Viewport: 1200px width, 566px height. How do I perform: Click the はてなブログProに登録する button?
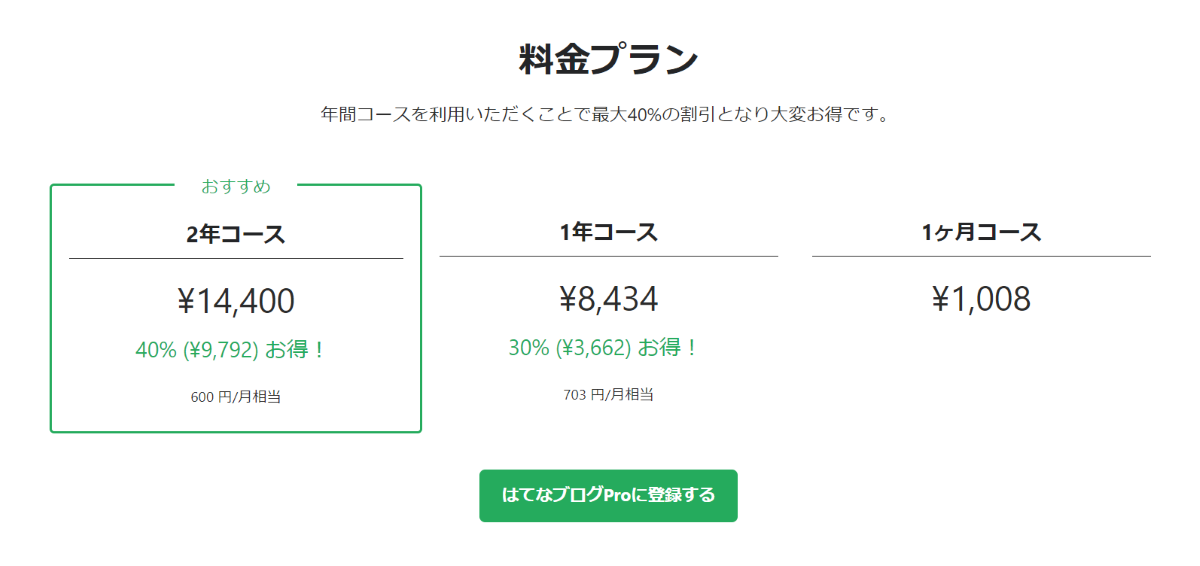[608, 496]
